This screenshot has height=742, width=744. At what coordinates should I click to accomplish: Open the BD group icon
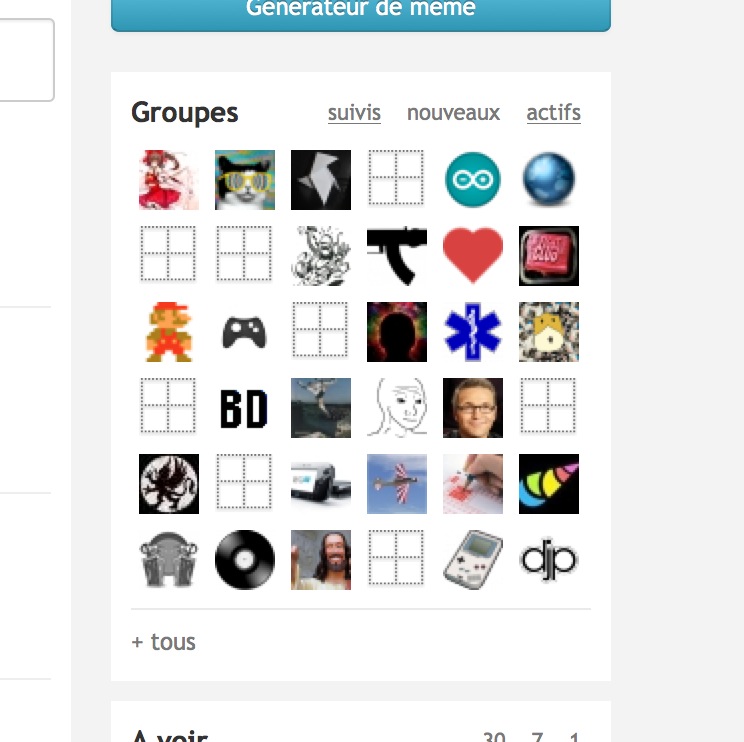tap(245, 408)
